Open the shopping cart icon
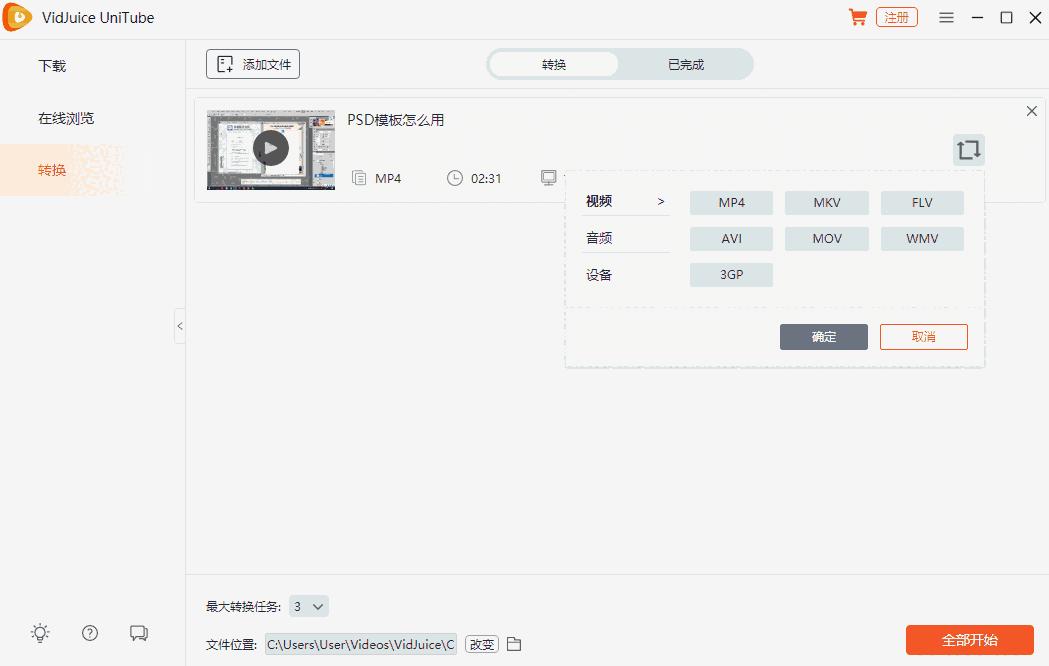 click(x=857, y=17)
